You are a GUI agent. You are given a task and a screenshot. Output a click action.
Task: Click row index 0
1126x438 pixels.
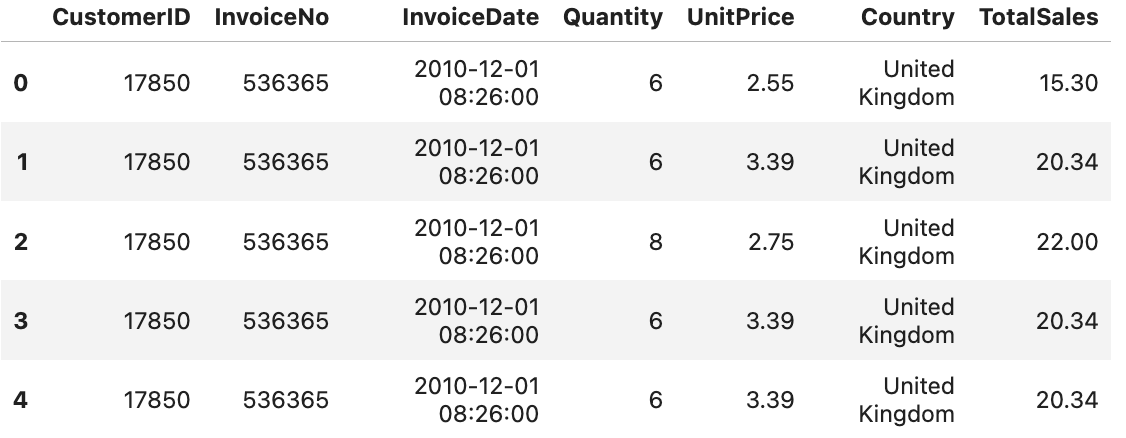[20, 83]
